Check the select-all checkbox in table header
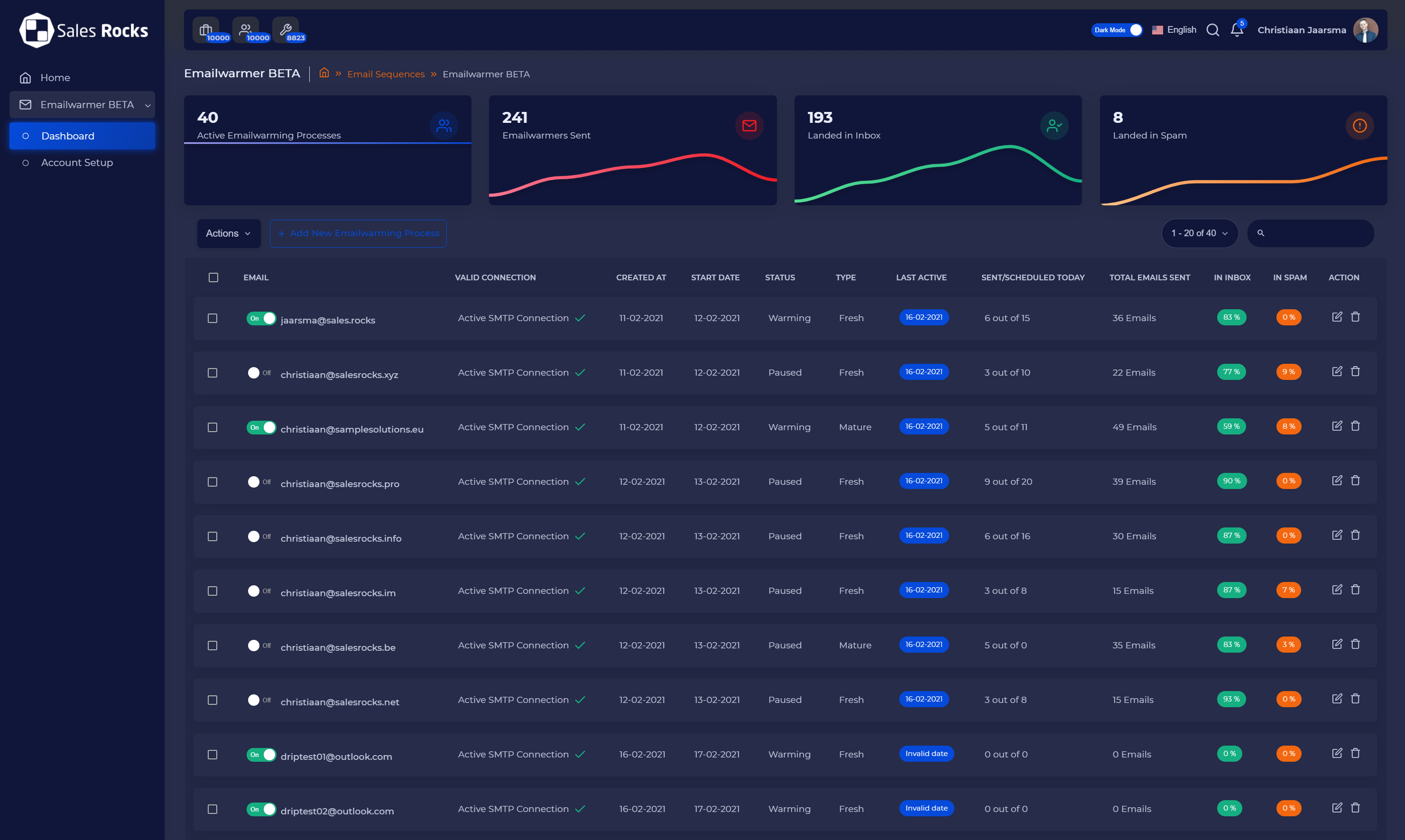The image size is (1405, 840). [x=213, y=277]
